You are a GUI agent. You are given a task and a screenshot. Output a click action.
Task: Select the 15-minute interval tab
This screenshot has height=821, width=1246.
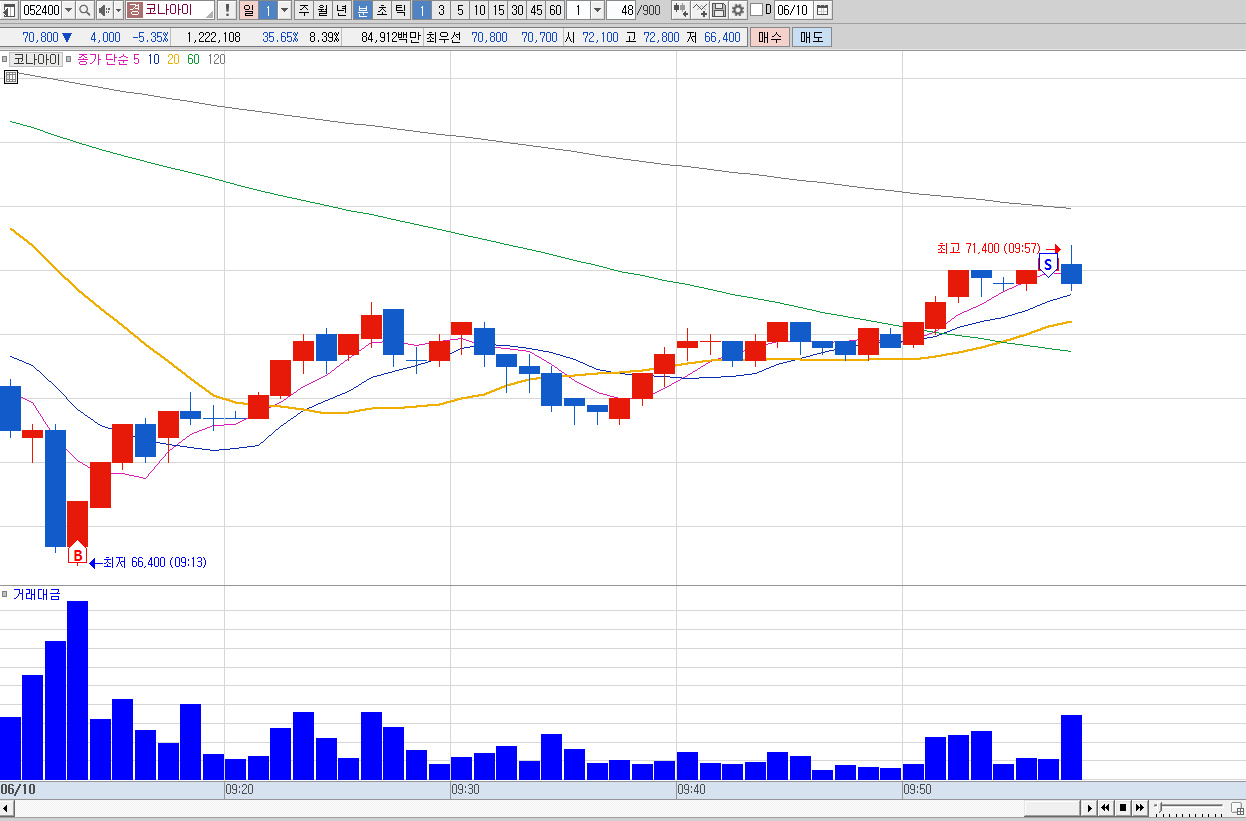(x=498, y=10)
